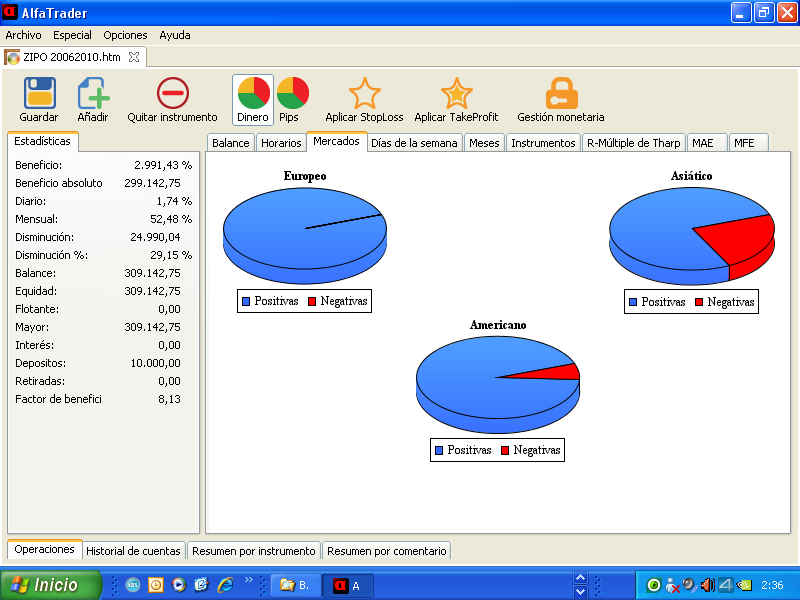The image size is (800, 600).
Task: Click the Americano pie chart
Action: 498,384
